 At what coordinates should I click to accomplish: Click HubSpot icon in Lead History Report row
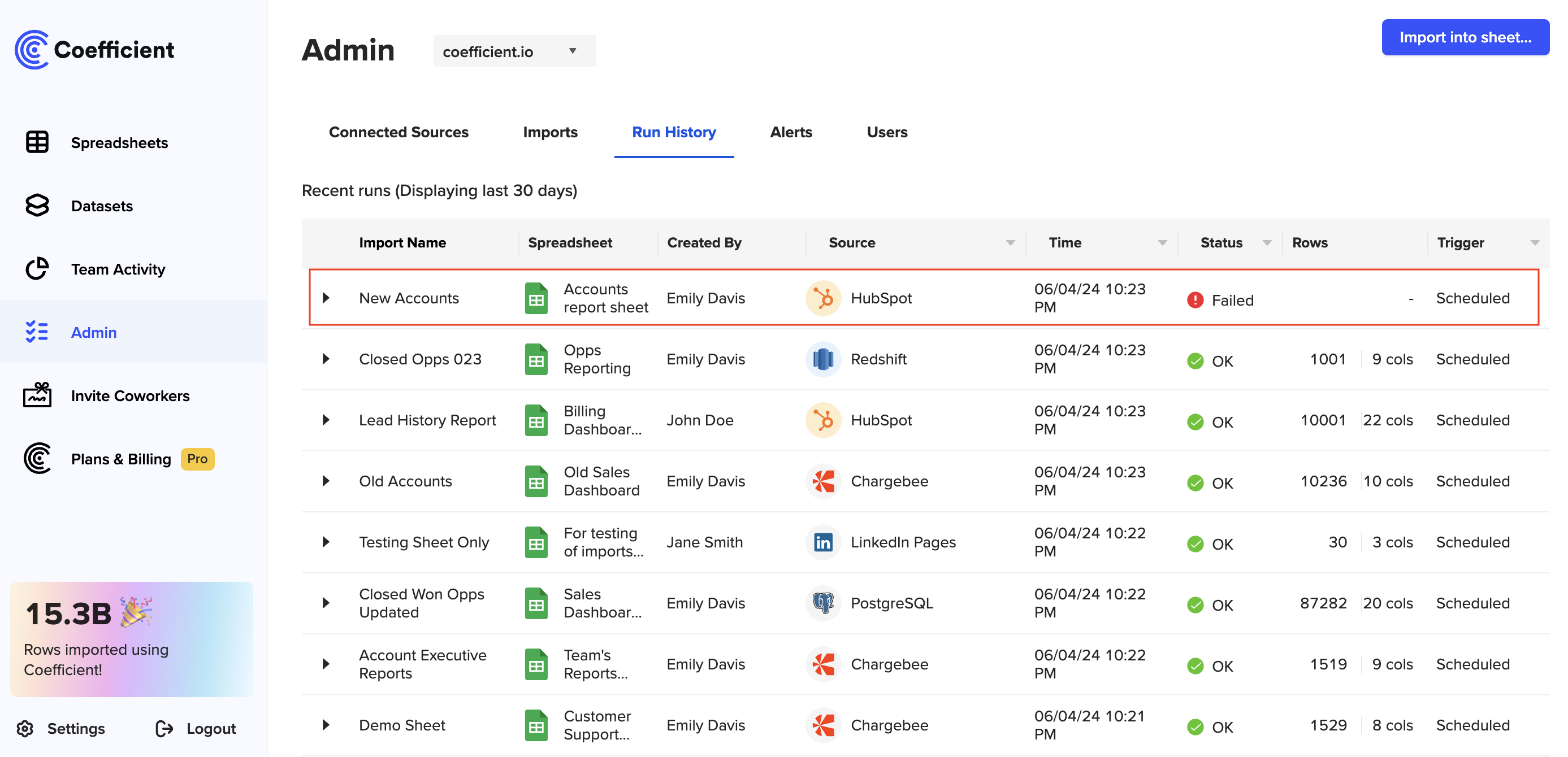point(823,420)
